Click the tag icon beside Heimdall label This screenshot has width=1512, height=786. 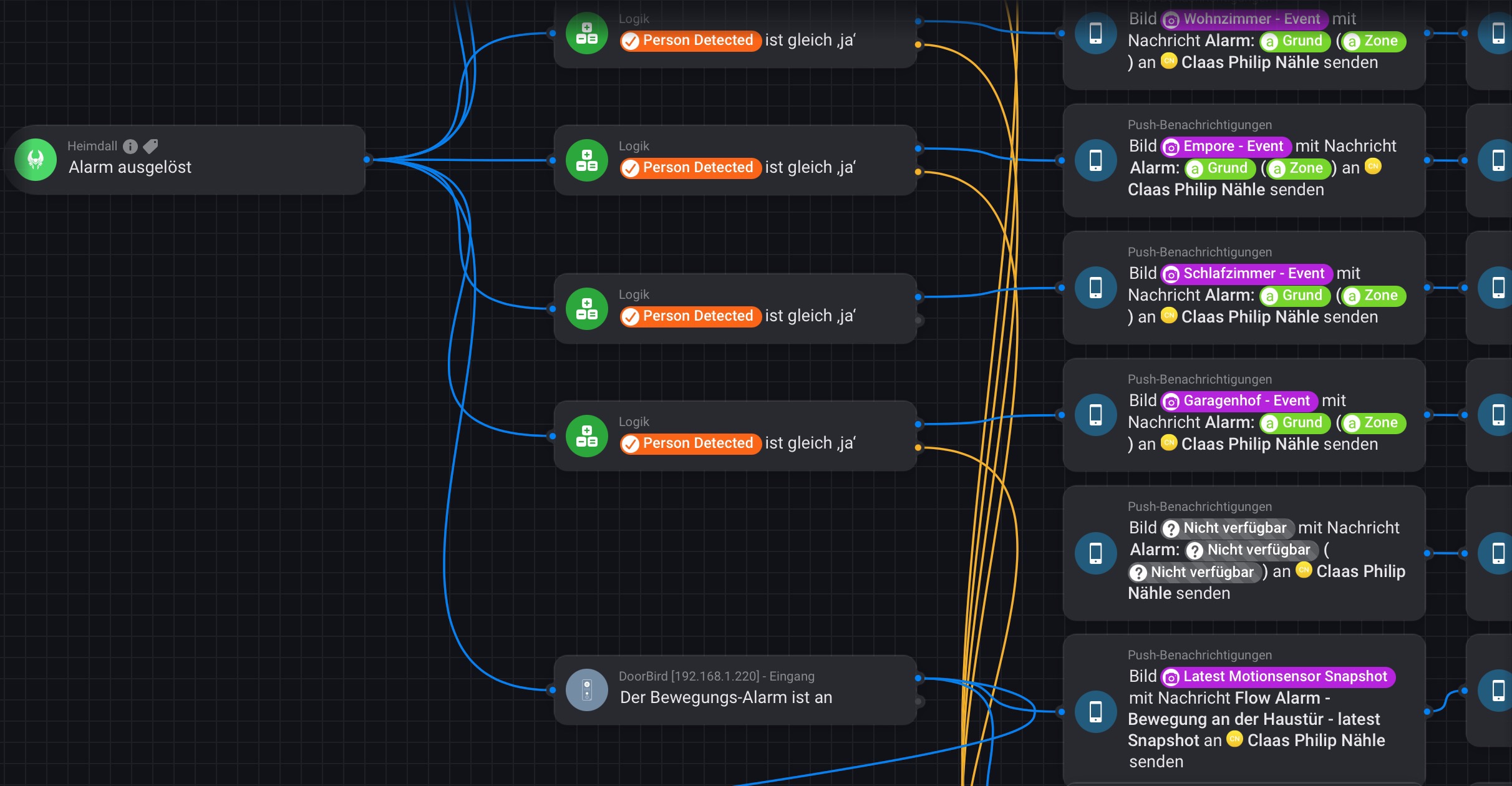click(150, 146)
